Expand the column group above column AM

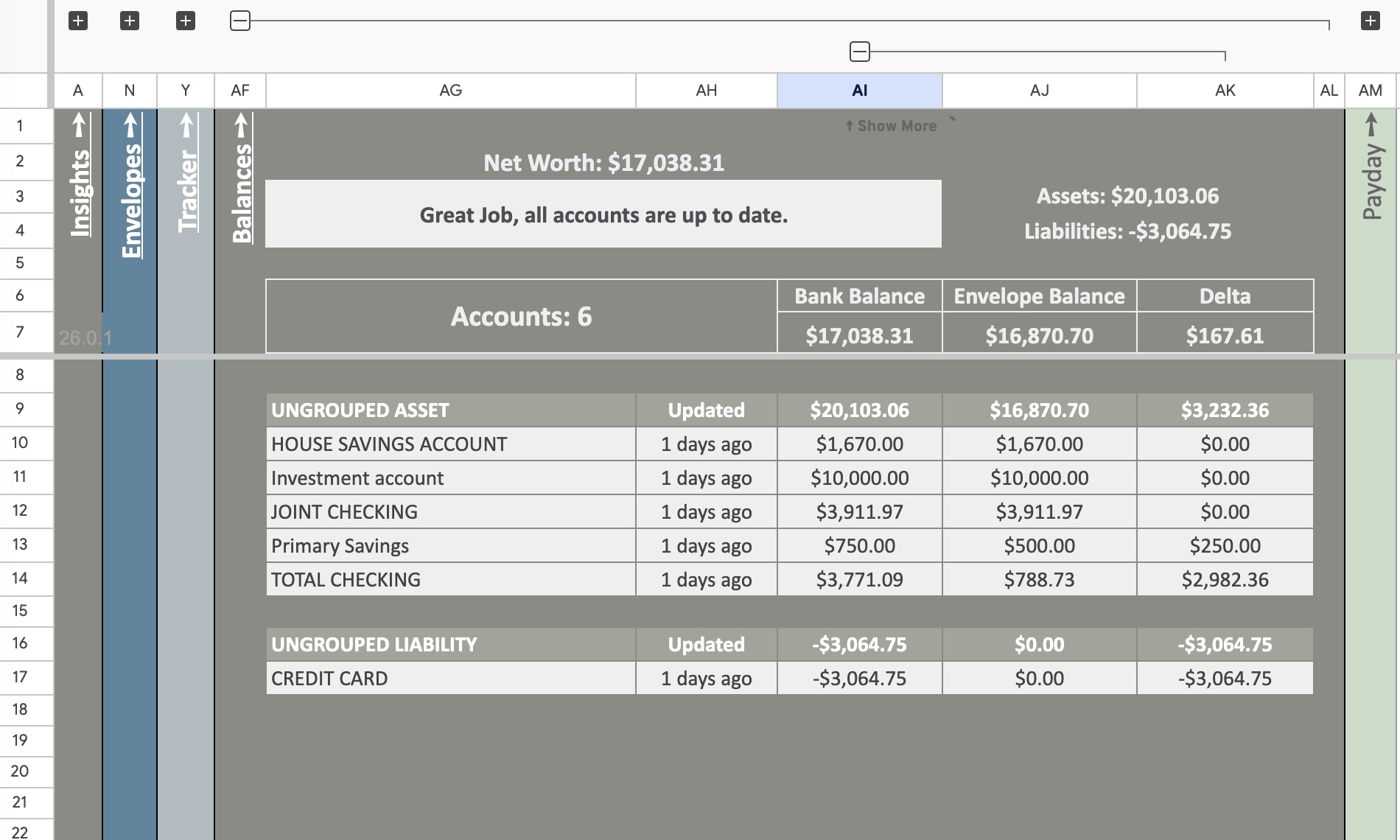point(1371,21)
